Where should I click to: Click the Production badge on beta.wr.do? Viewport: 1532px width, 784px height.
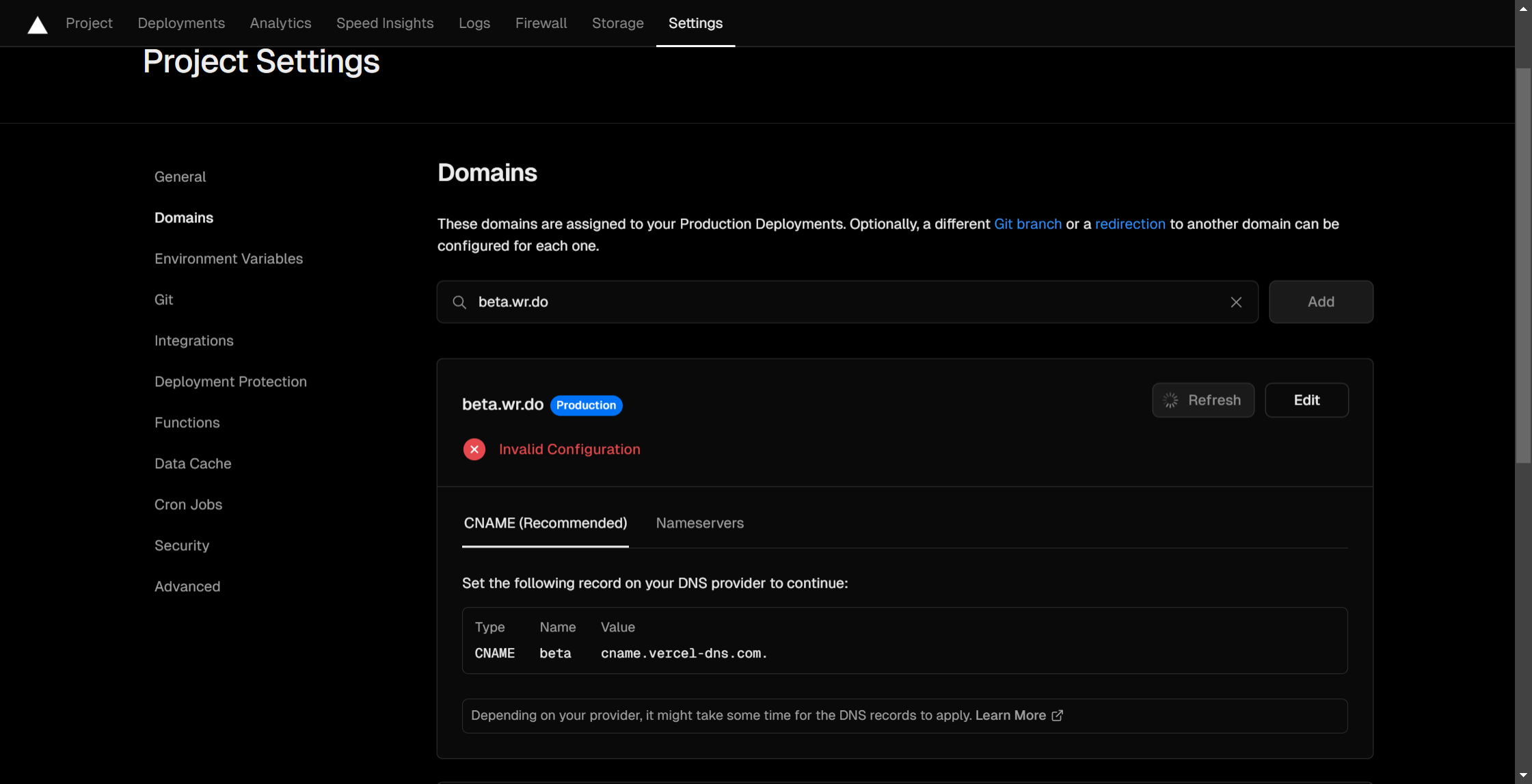(585, 405)
